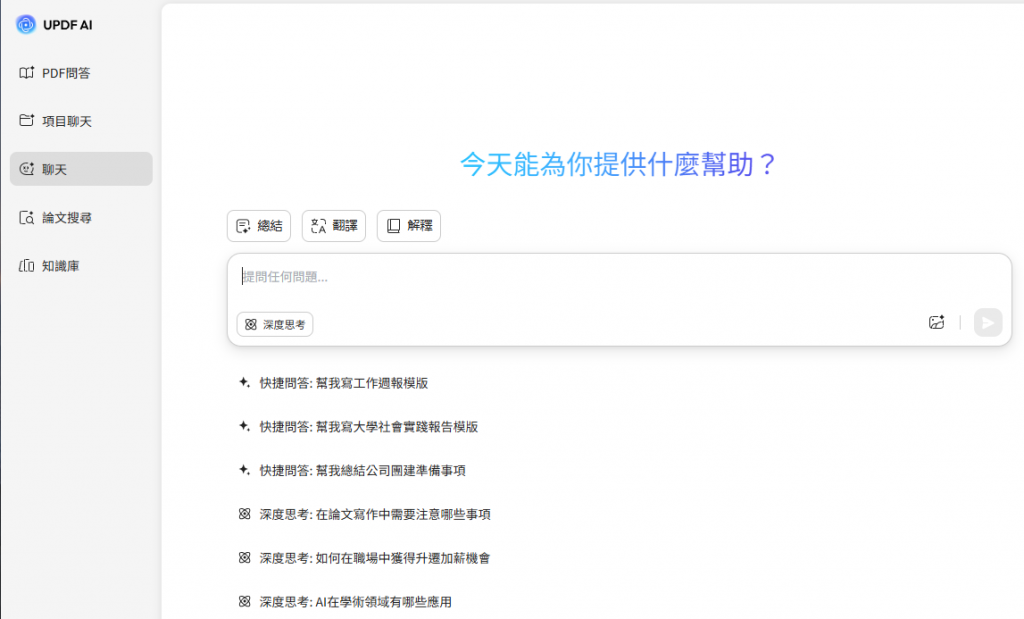The height and width of the screenshot is (619, 1024).
Task: Click the 總結 quick action button
Action: (259, 226)
